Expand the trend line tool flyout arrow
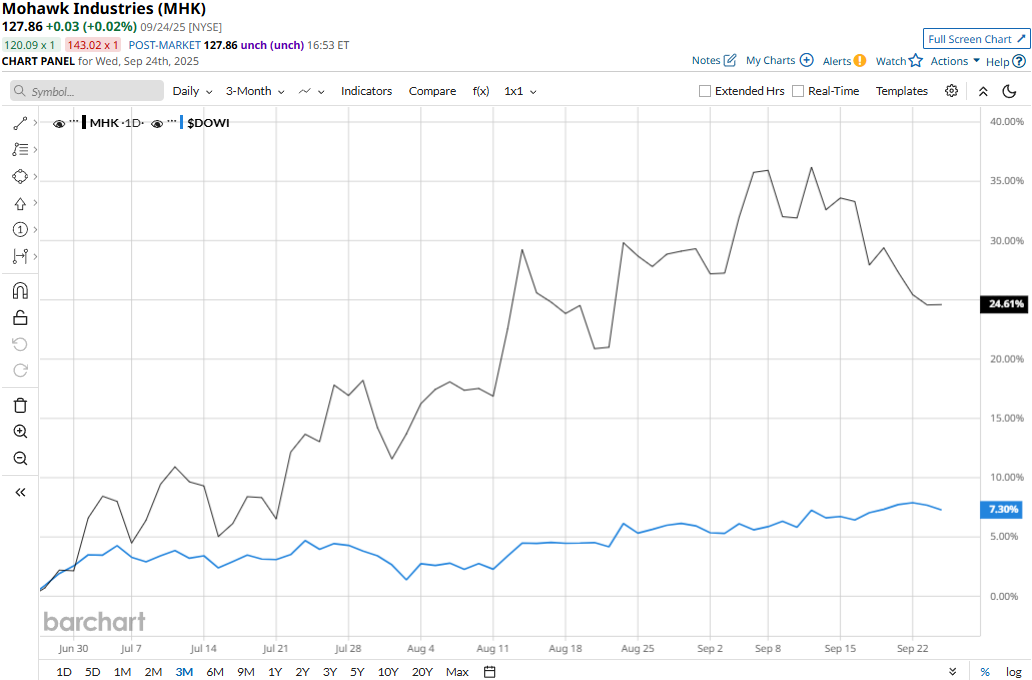Image resolution: width=1032 pixels, height=680 pixels. tap(35, 122)
